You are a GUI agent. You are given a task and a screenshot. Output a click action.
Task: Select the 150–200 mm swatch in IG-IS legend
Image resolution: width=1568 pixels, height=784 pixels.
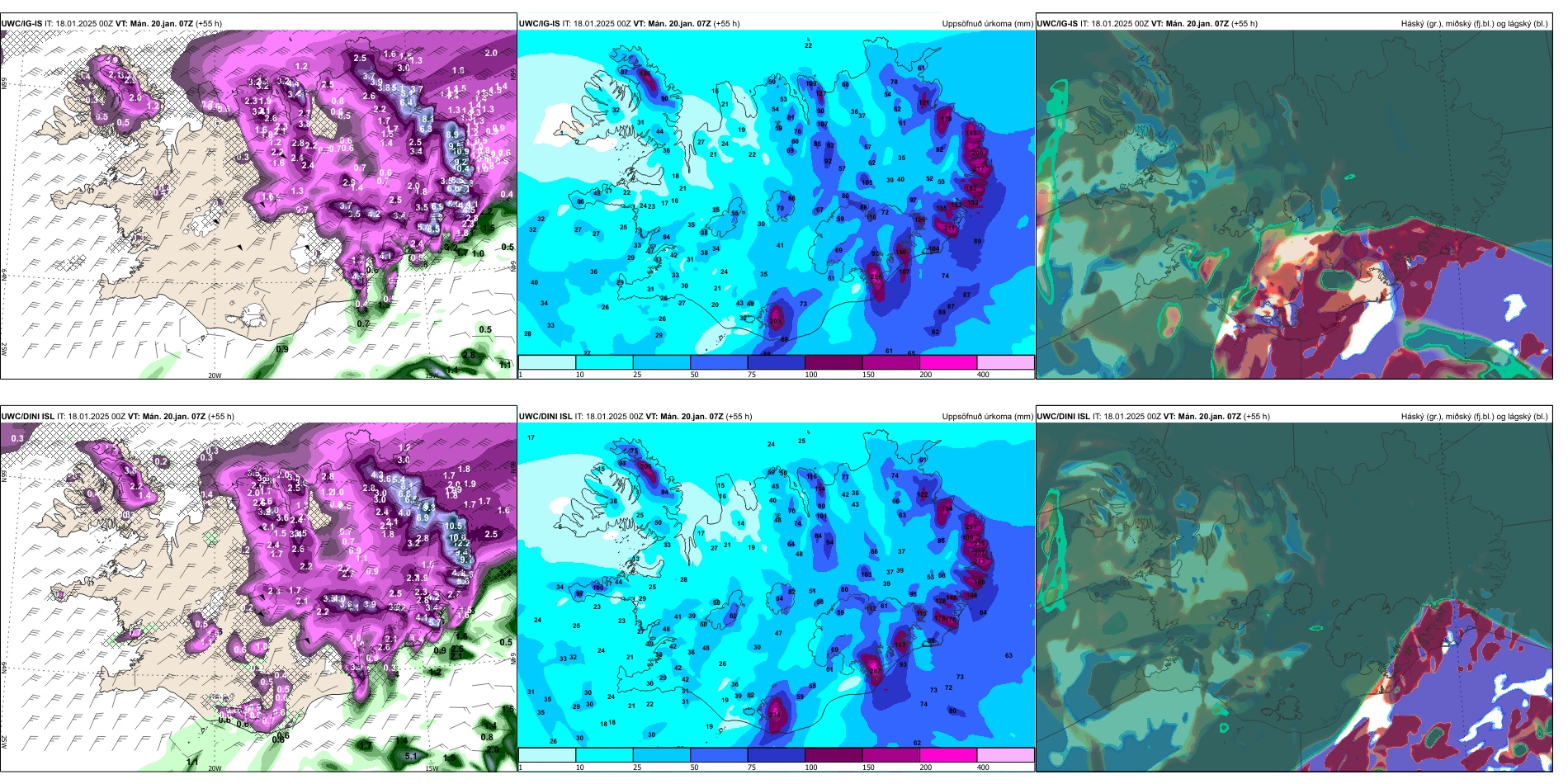(x=891, y=362)
